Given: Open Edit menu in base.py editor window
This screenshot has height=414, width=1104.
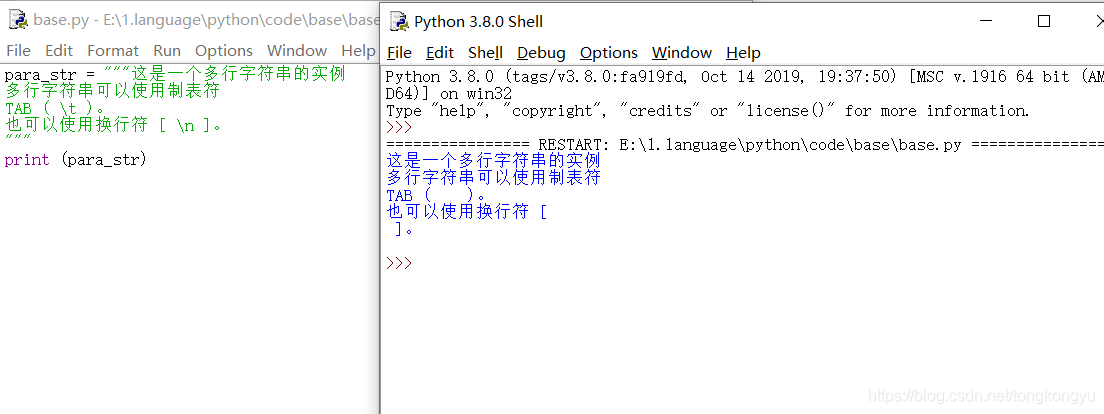Looking at the screenshot, I should tap(59, 51).
